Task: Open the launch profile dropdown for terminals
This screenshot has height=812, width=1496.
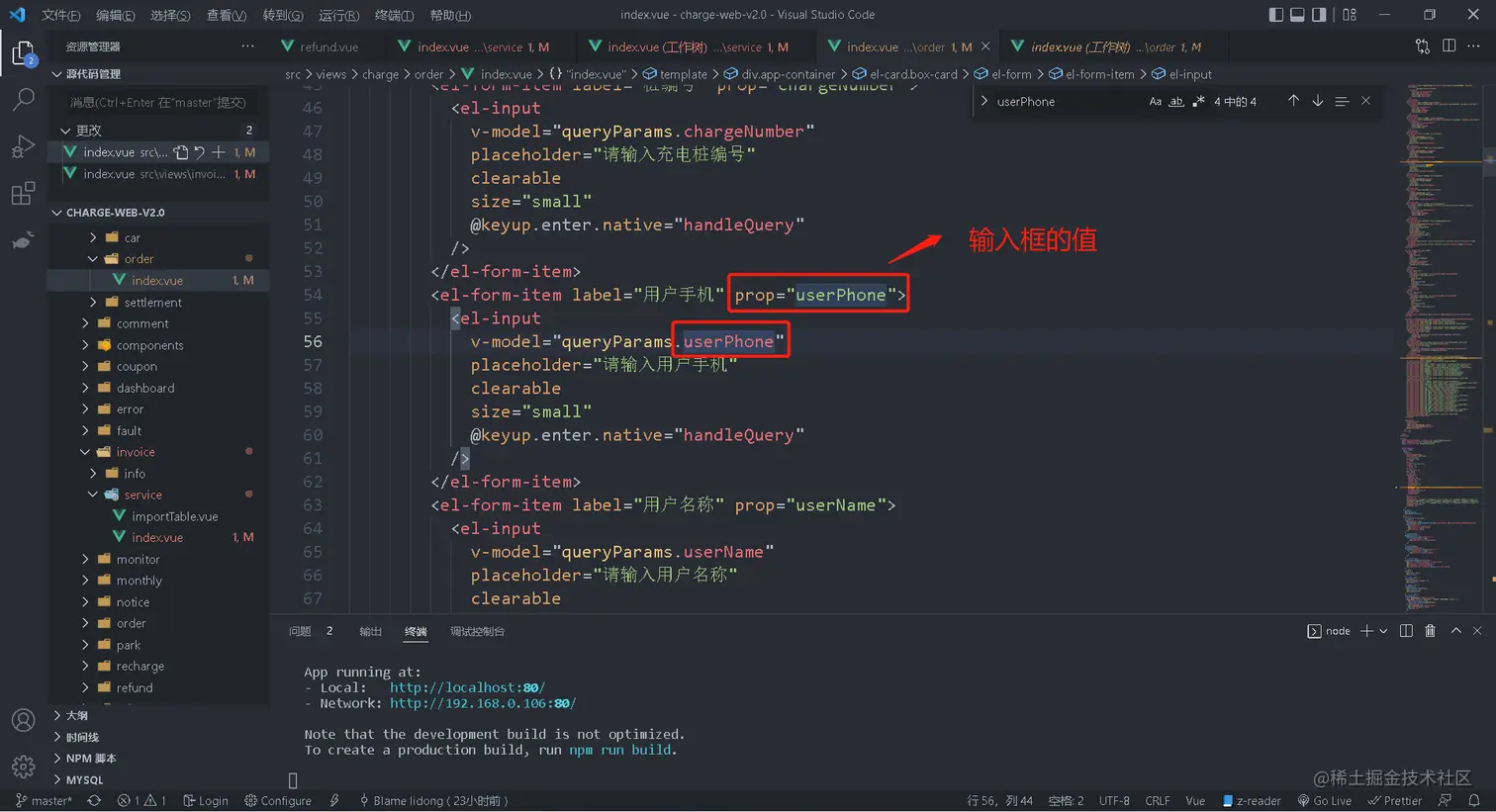Action: click(x=1383, y=631)
